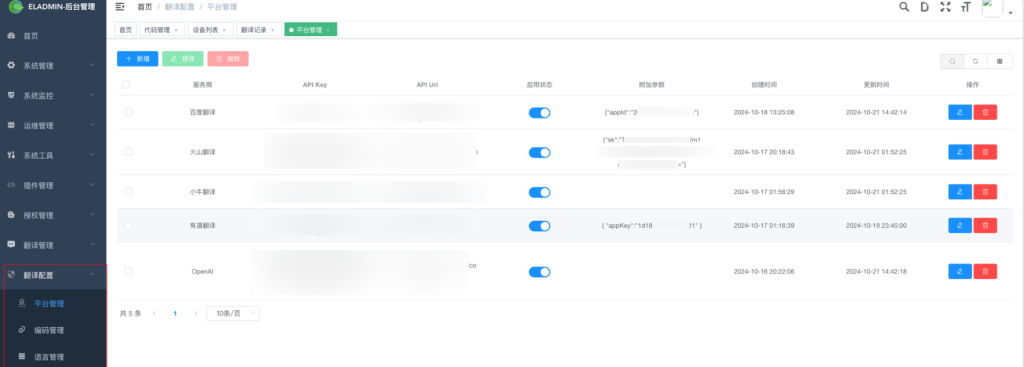Expand the 插件管理 sidebar menu

point(53,185)
